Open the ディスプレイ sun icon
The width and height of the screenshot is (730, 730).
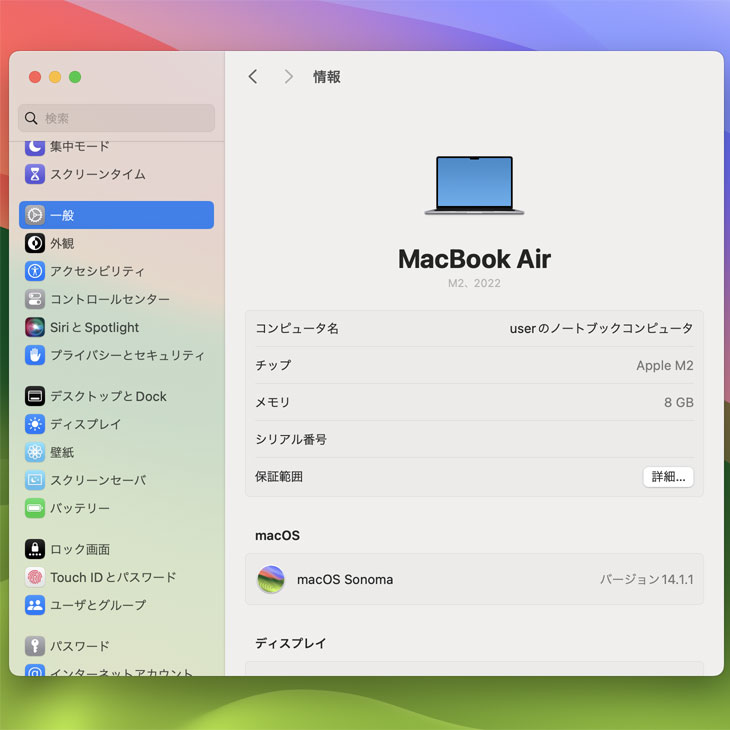click(35, 424)
